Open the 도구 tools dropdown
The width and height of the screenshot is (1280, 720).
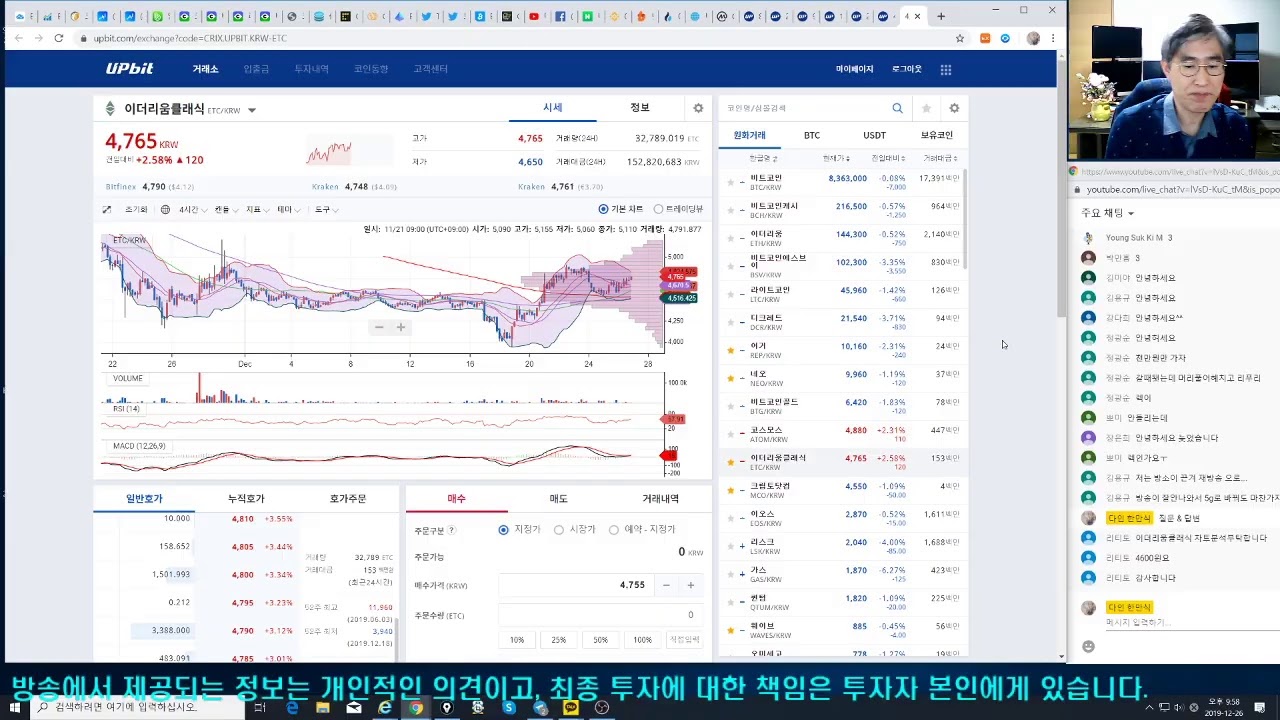tap(325, 209)
